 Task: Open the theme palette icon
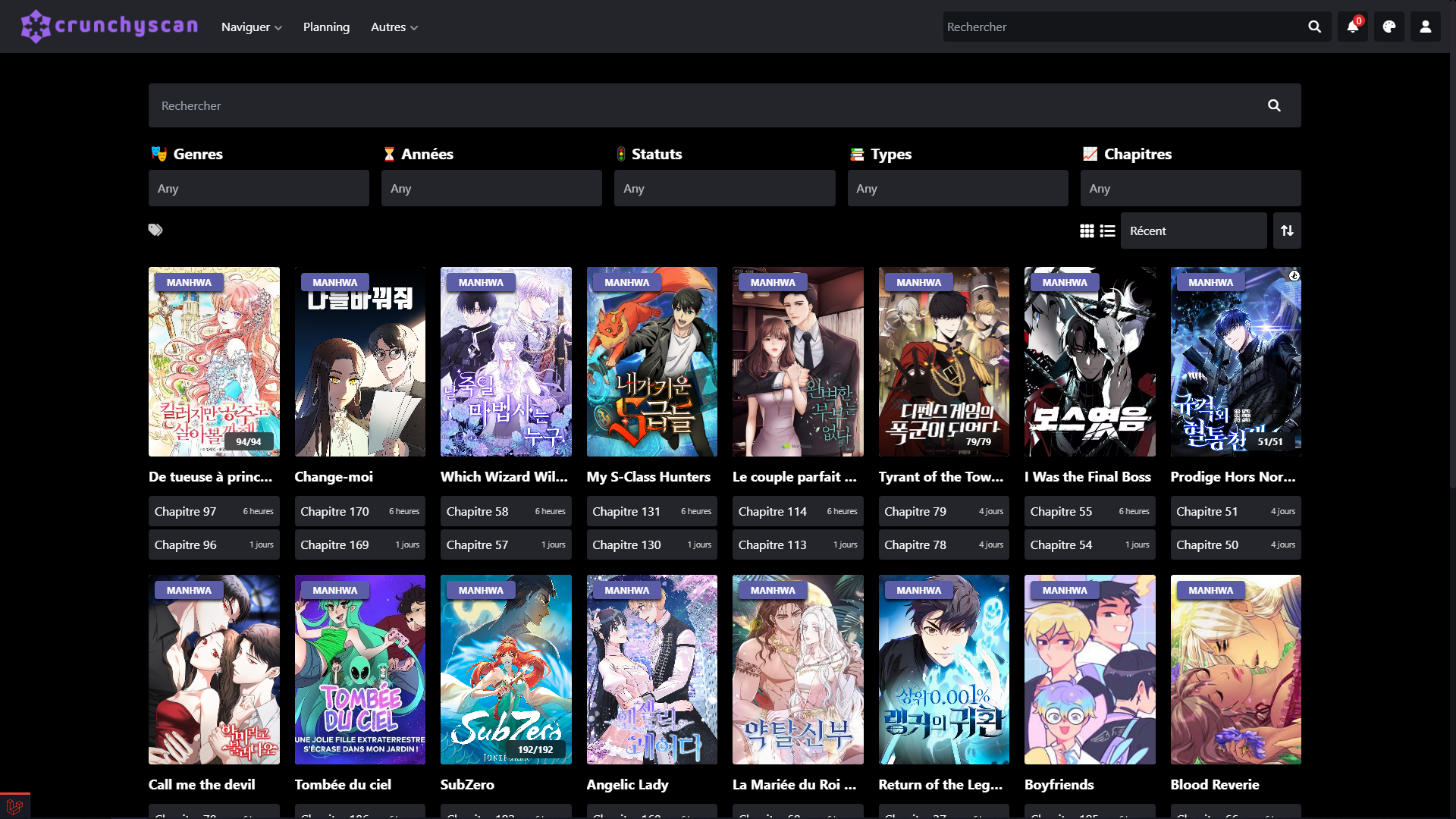(x=1389, y=27)
